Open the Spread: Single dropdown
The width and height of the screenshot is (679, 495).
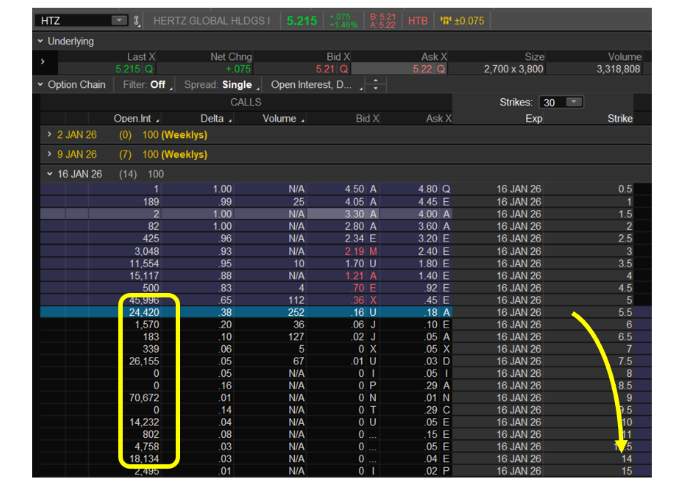[x=221, y=84]
